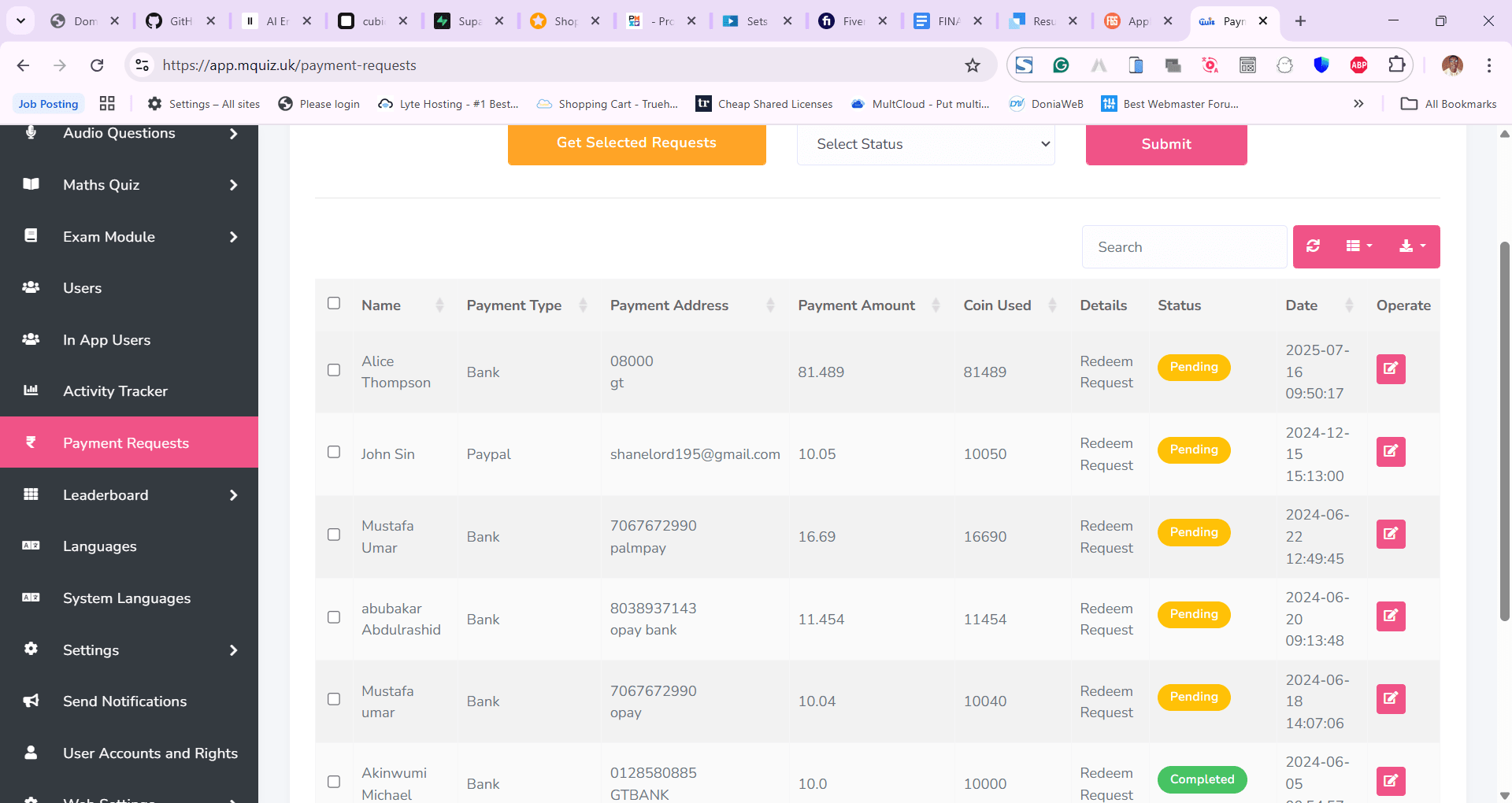Click the refresh table icon
The width and height of the screenshot is (1512, 803).
[x=1313, y=246]
